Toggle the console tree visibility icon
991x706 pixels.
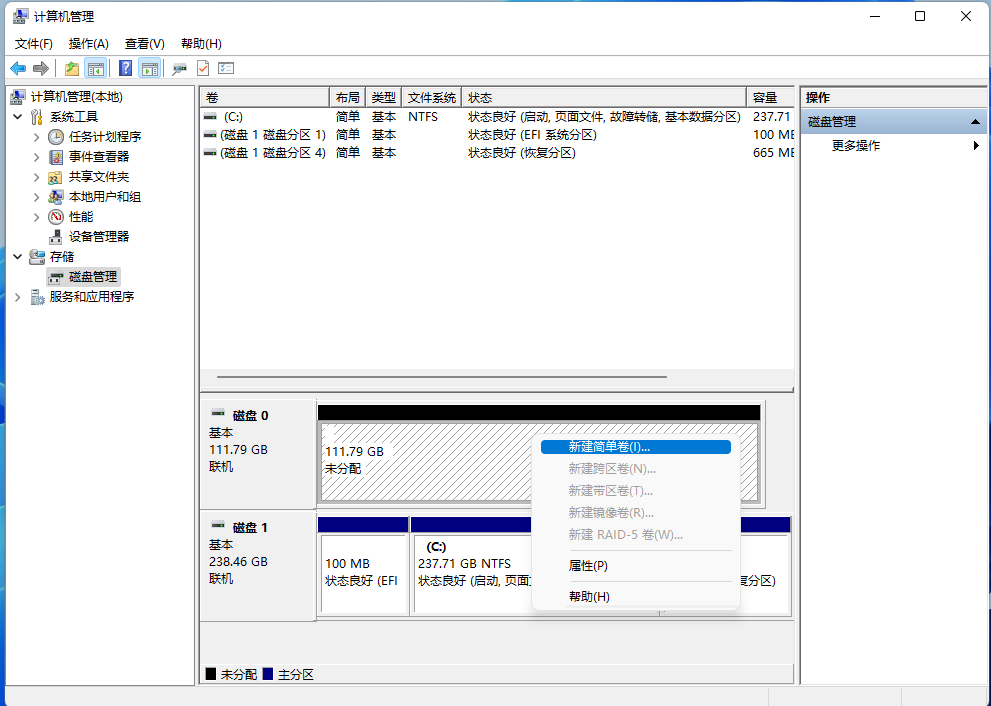pyautogui.click(x=95, y=68)
